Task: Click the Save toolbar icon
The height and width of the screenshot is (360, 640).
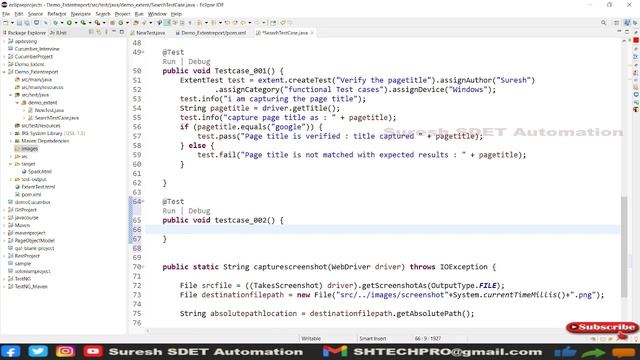Action: point(19,23)
